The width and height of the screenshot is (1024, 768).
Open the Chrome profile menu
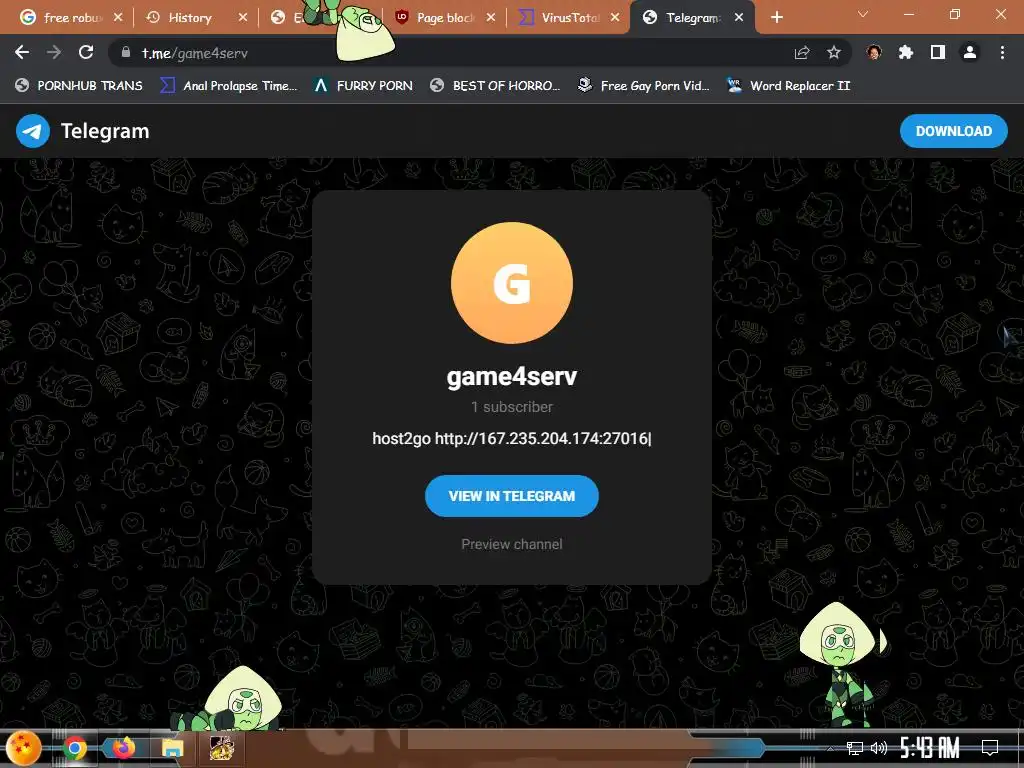pyautogui.click(x=970, y=52)
